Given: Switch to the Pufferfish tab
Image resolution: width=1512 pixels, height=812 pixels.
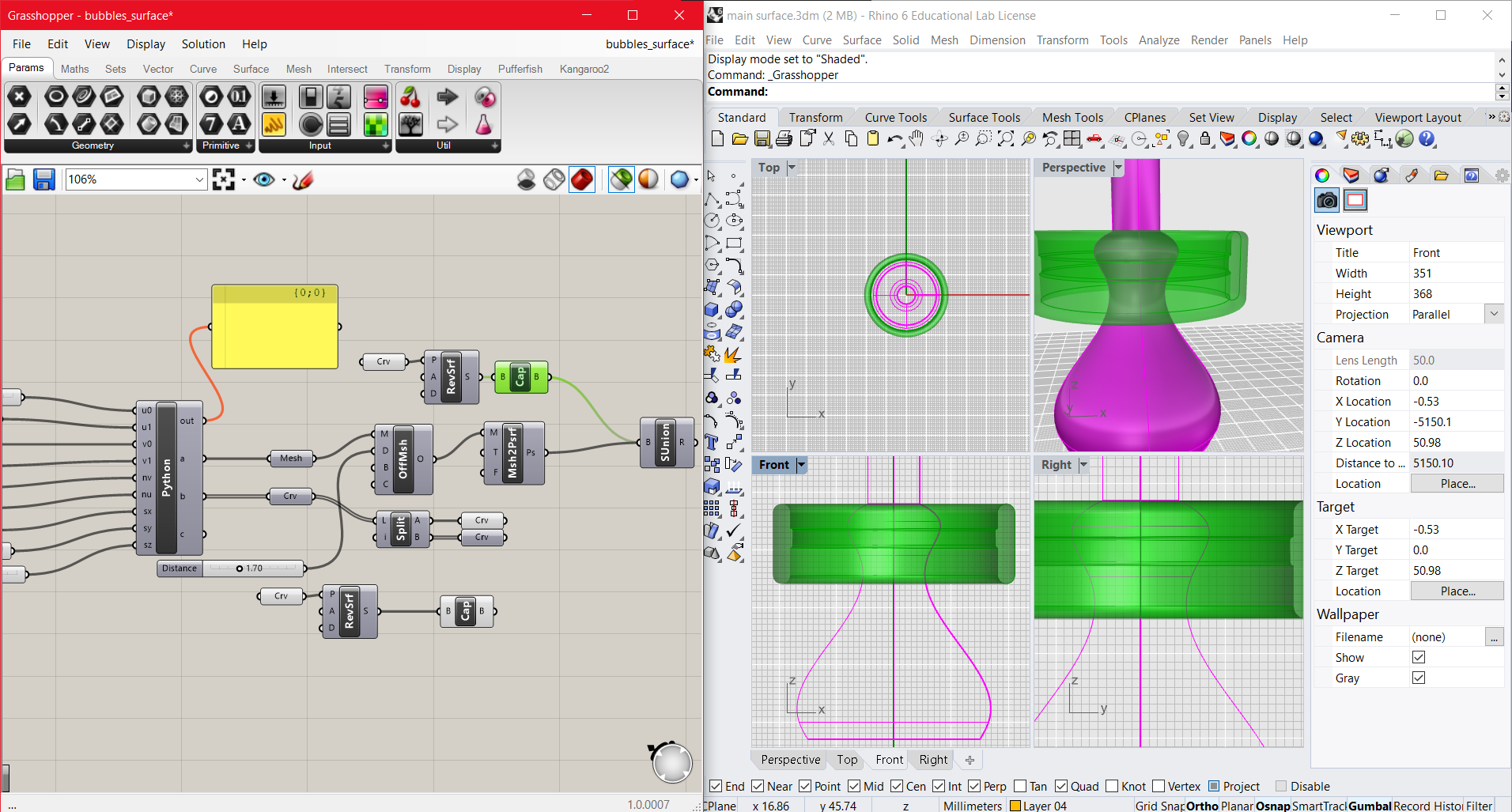Looking at the screenshot, I should point(520,69).
